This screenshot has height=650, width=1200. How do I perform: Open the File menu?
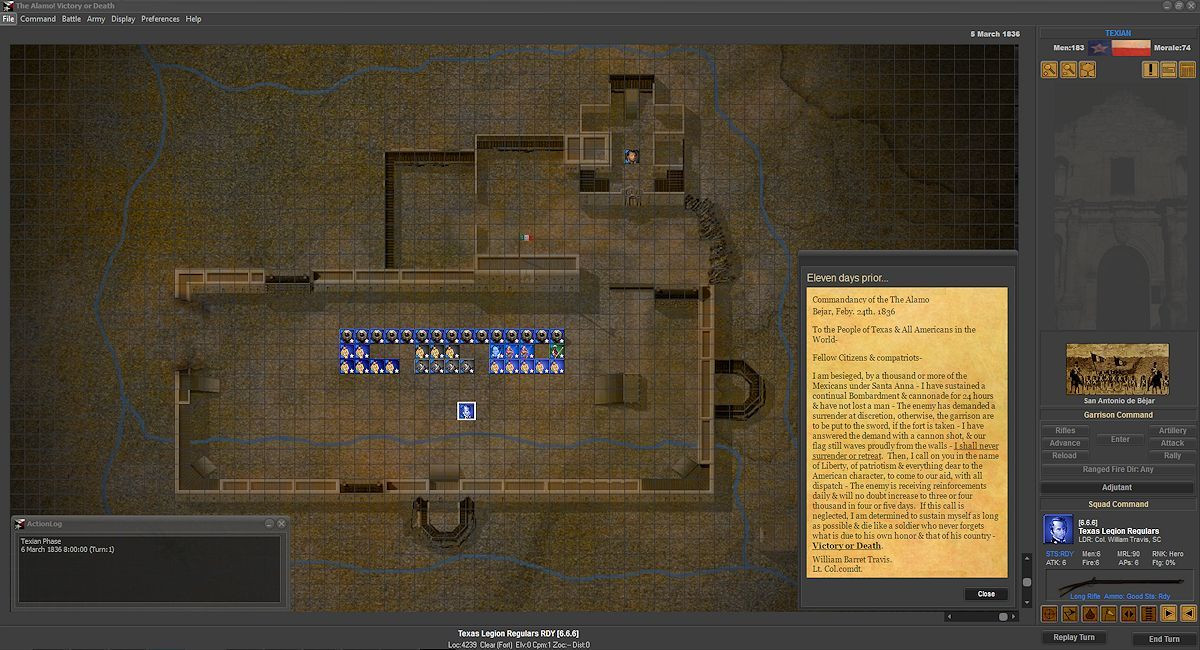coord(9,19)
